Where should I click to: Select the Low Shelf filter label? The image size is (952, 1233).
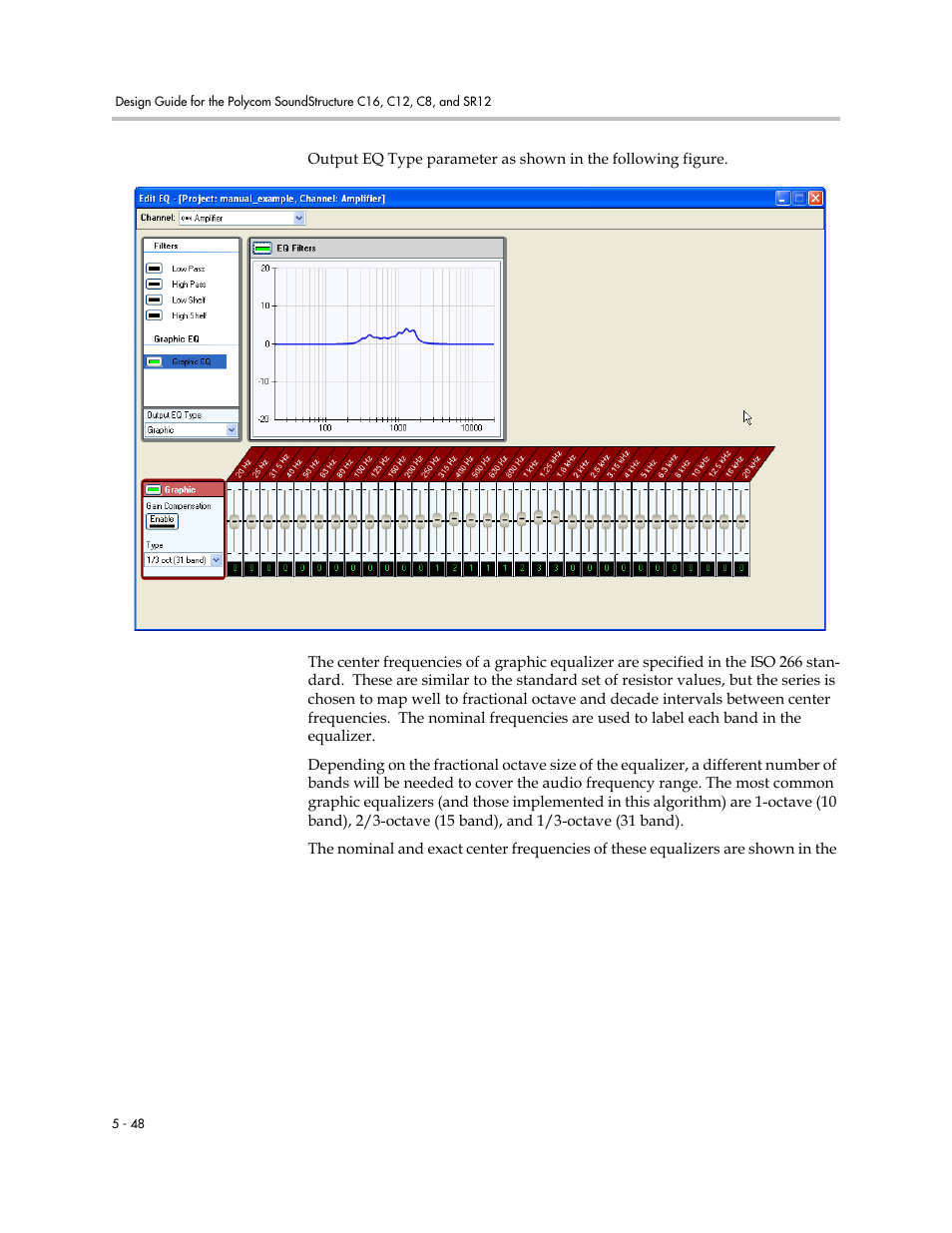(x=189, y=300)
